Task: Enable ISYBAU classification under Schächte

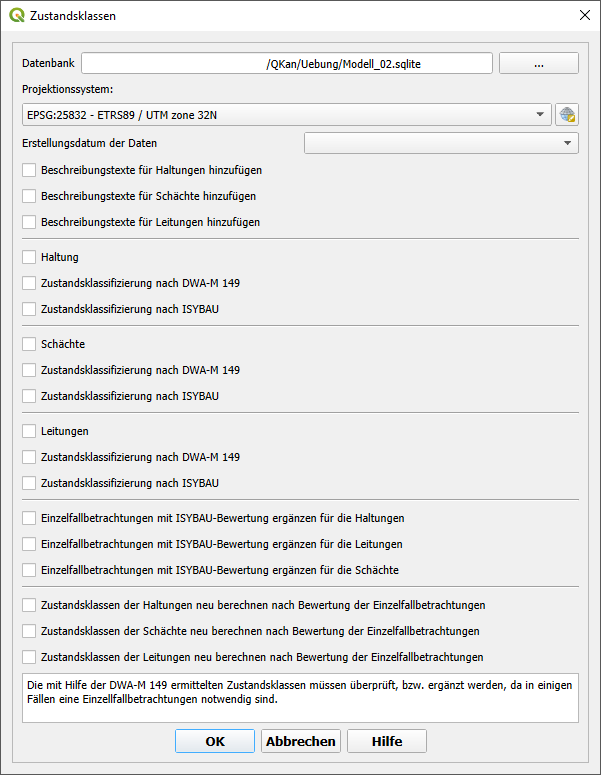Action: tap(29, 396)
